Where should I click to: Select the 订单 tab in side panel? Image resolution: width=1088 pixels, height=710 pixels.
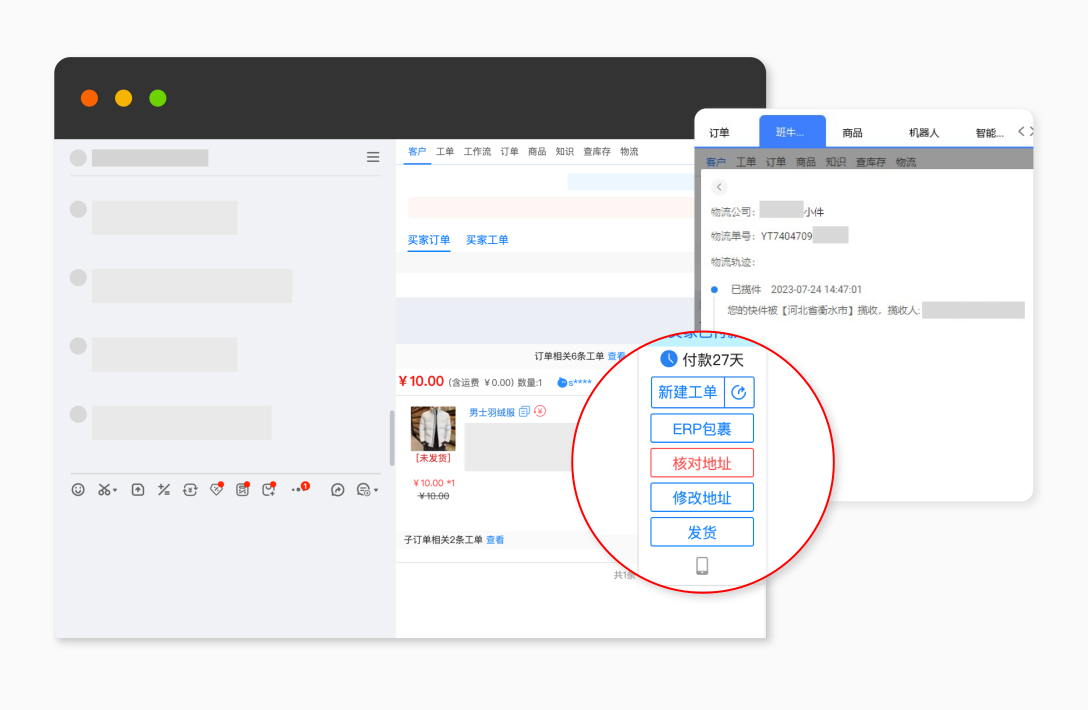pyautogui.click(x=720, y=133)
